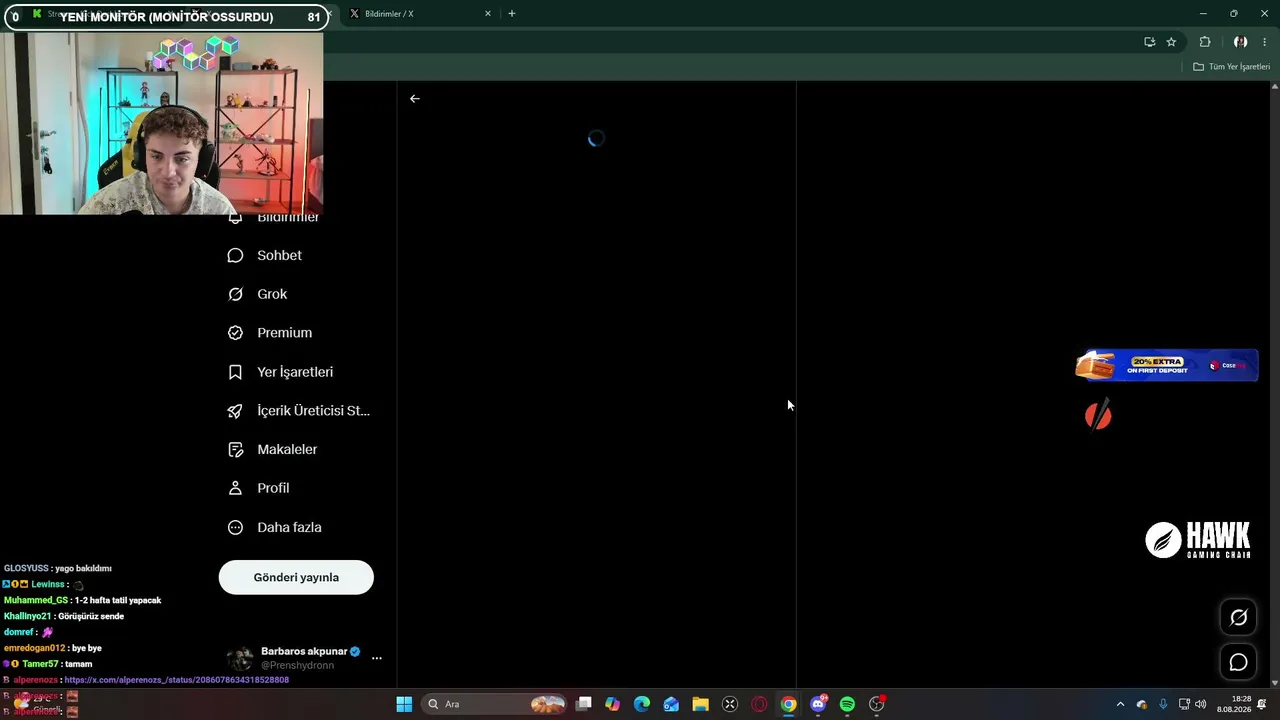Open Spotify from the taskbar

(x=847, y=704)
